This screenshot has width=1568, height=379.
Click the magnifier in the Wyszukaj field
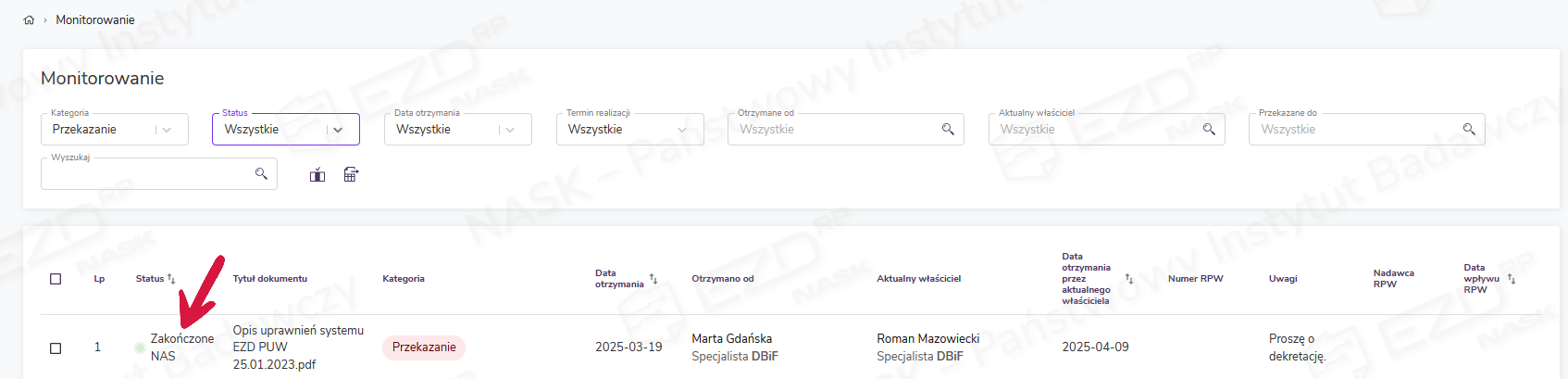(261, 173)
